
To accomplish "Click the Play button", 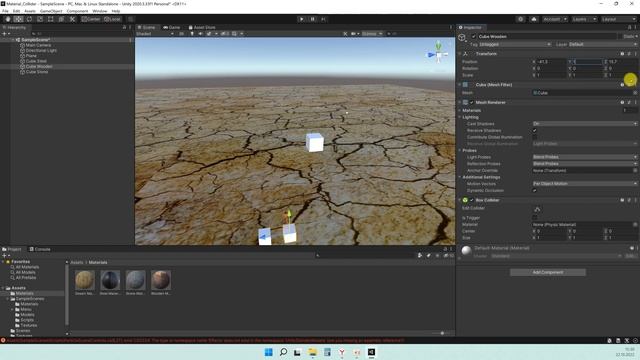I will (302, 19).
